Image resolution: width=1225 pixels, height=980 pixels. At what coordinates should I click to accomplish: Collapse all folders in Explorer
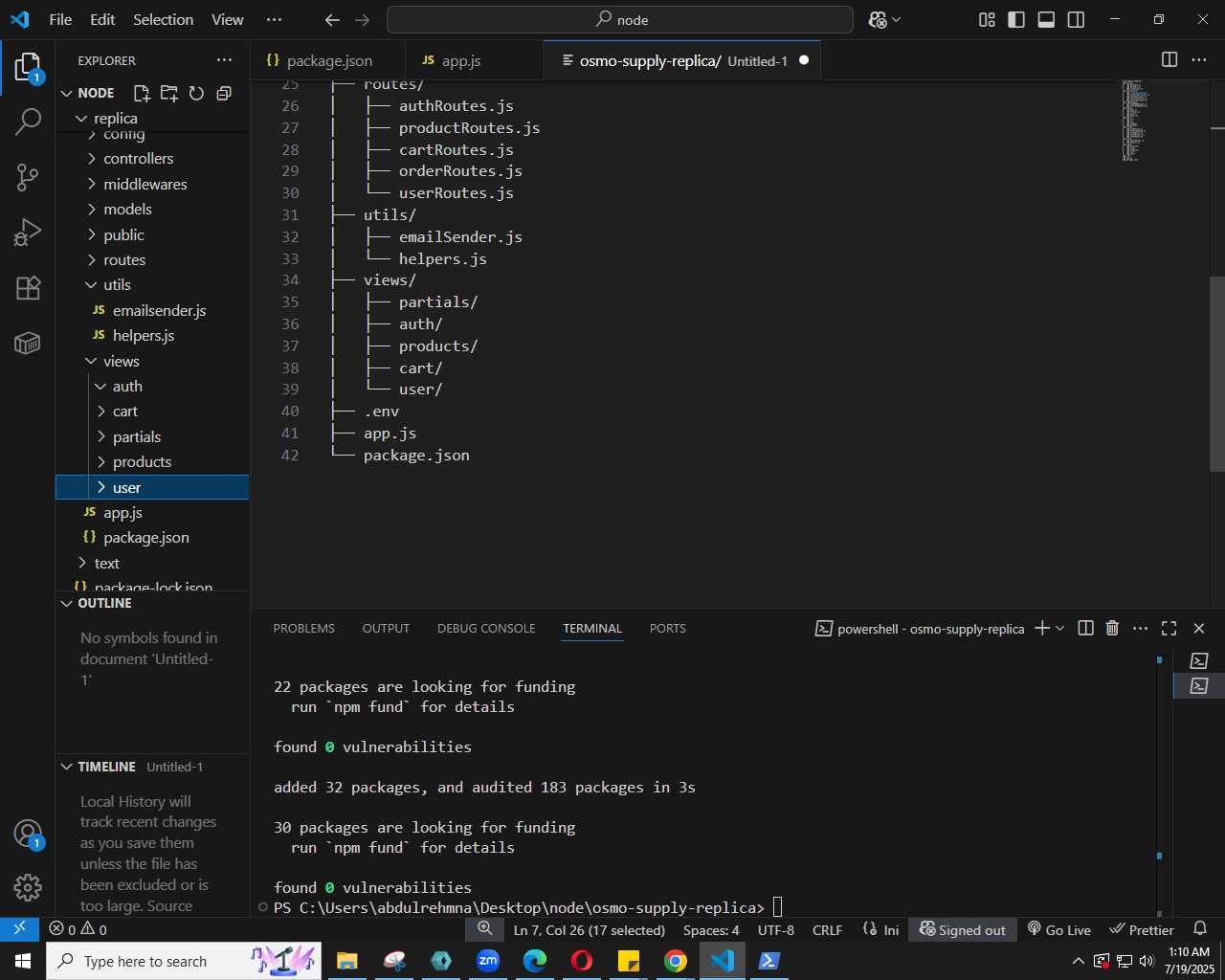click(x=224, y=93)
